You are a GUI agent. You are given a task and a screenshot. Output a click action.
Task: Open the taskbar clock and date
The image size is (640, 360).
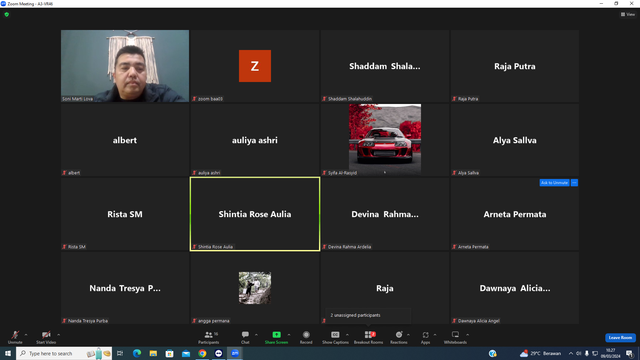click(611, 353)
